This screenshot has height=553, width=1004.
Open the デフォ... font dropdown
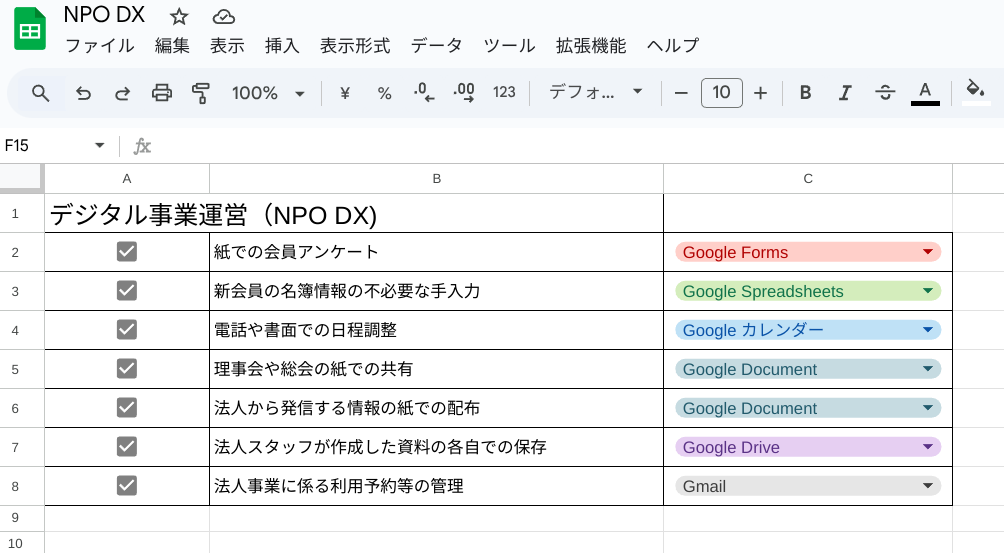click(x=595, y=93)
